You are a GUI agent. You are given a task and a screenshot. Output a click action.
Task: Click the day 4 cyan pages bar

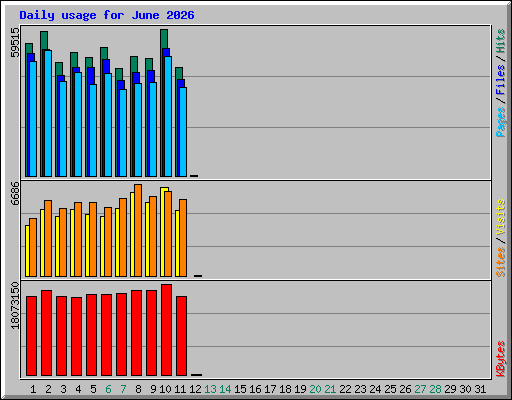pos(78,124)
